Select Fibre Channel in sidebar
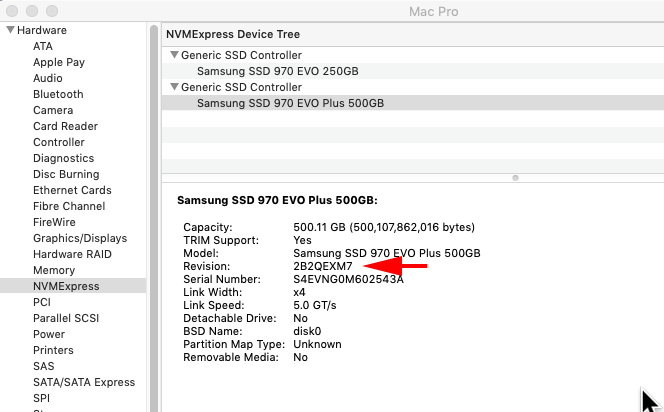The image size is (664, 412). [69, 206]
